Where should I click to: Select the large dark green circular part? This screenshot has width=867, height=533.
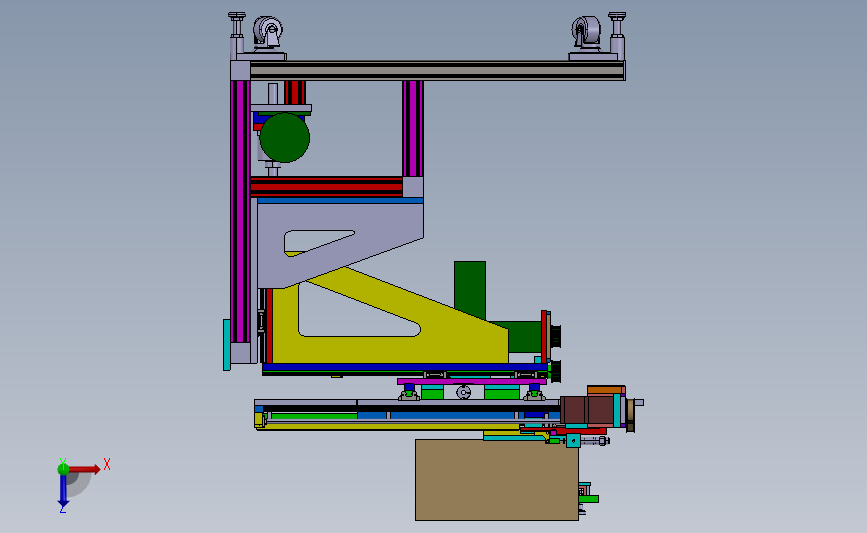tap(285, 138)
